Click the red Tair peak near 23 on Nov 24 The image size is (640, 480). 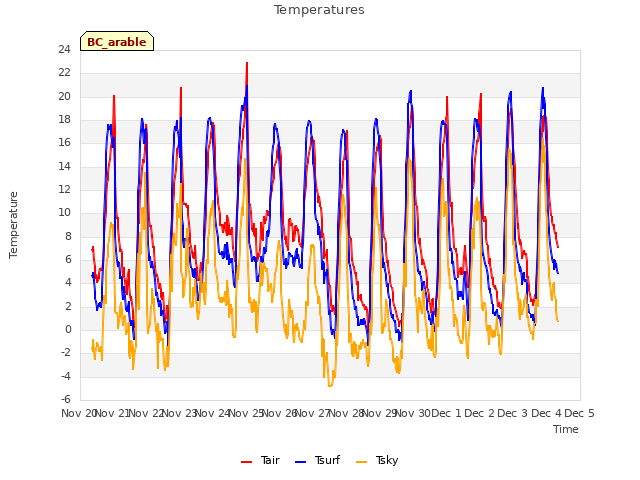[x=247, y=64]
